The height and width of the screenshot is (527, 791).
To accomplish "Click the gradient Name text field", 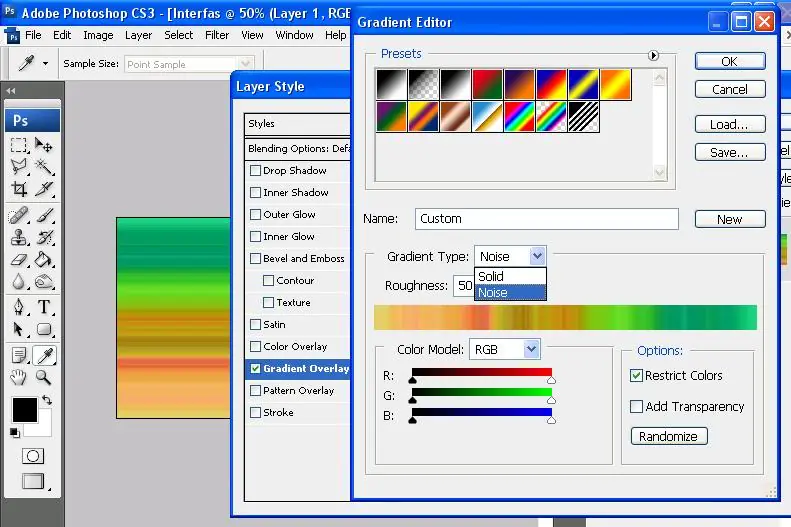I will pyautogui.click(x=545, y=219).
